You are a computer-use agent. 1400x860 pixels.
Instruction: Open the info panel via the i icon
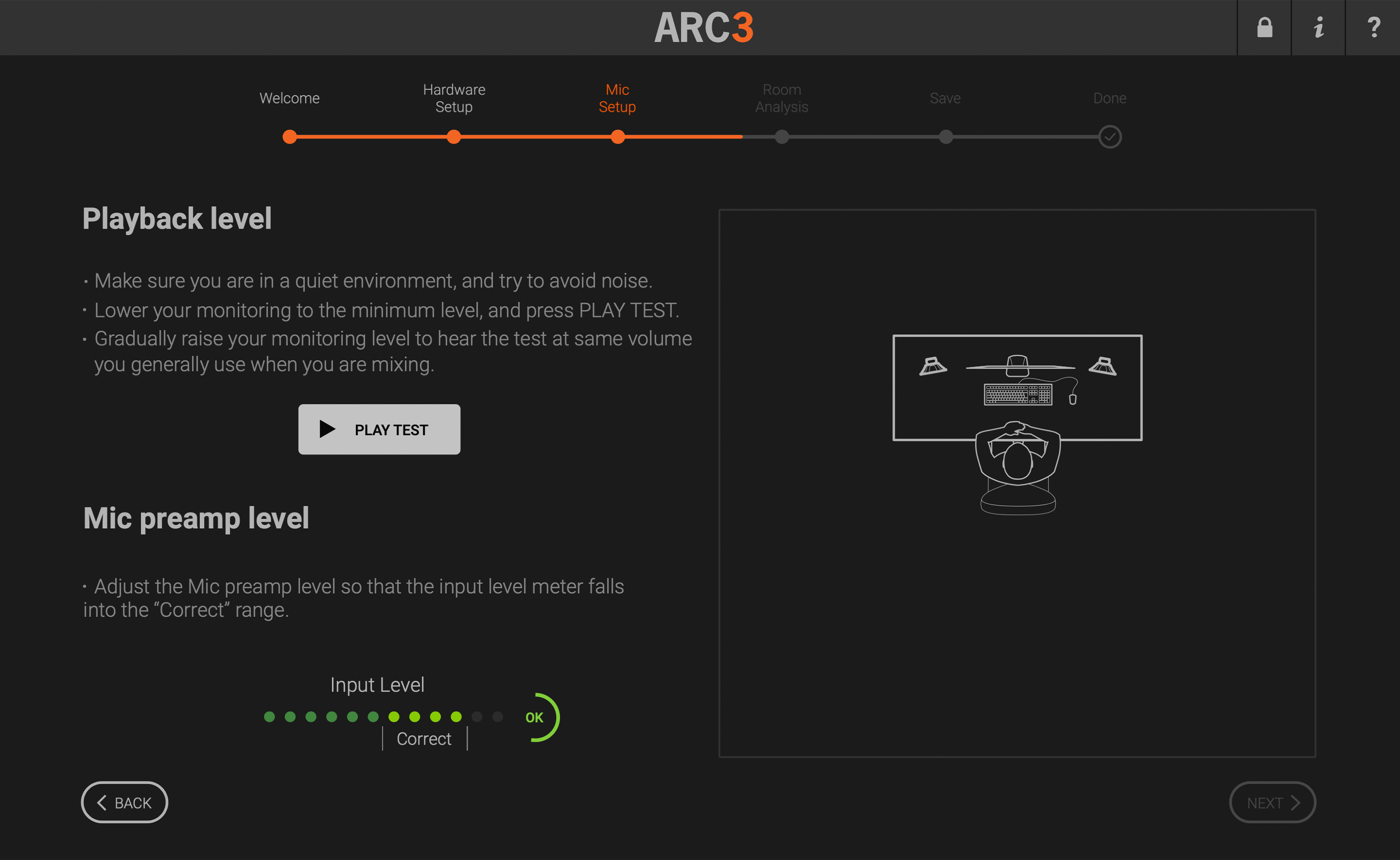(x=1319, y=27)
